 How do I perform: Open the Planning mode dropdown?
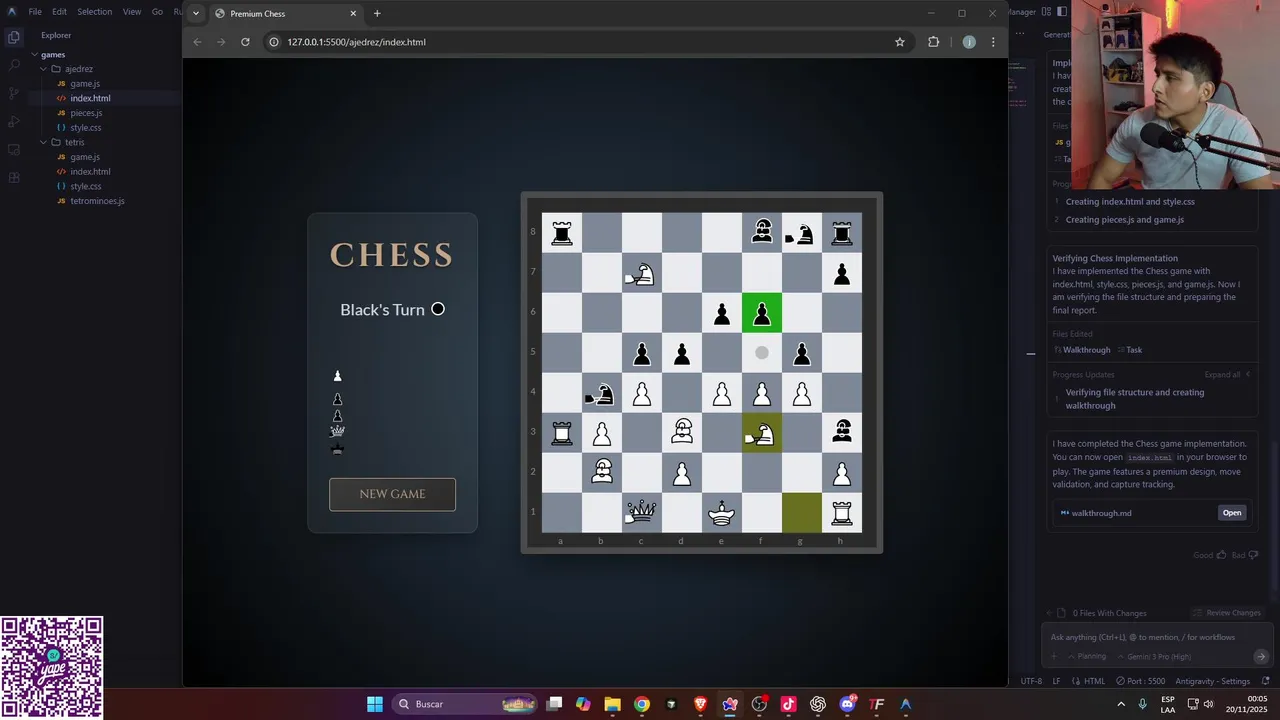tap(1087, 657)
